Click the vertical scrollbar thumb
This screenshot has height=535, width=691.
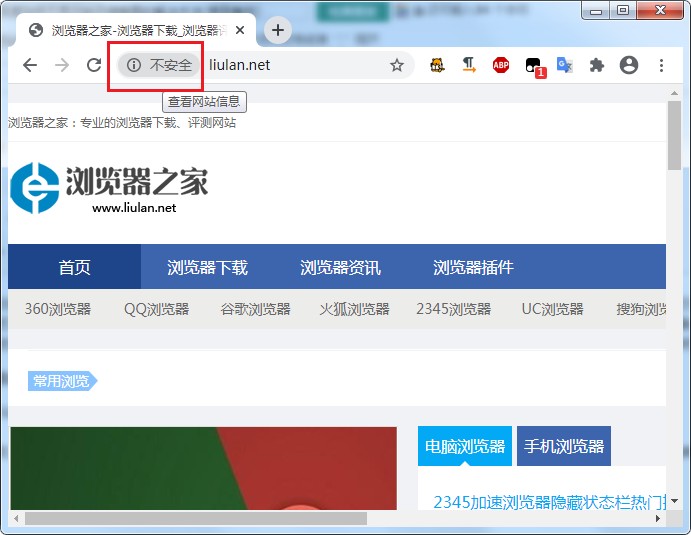pyautogui.click(x=674, y=135)
